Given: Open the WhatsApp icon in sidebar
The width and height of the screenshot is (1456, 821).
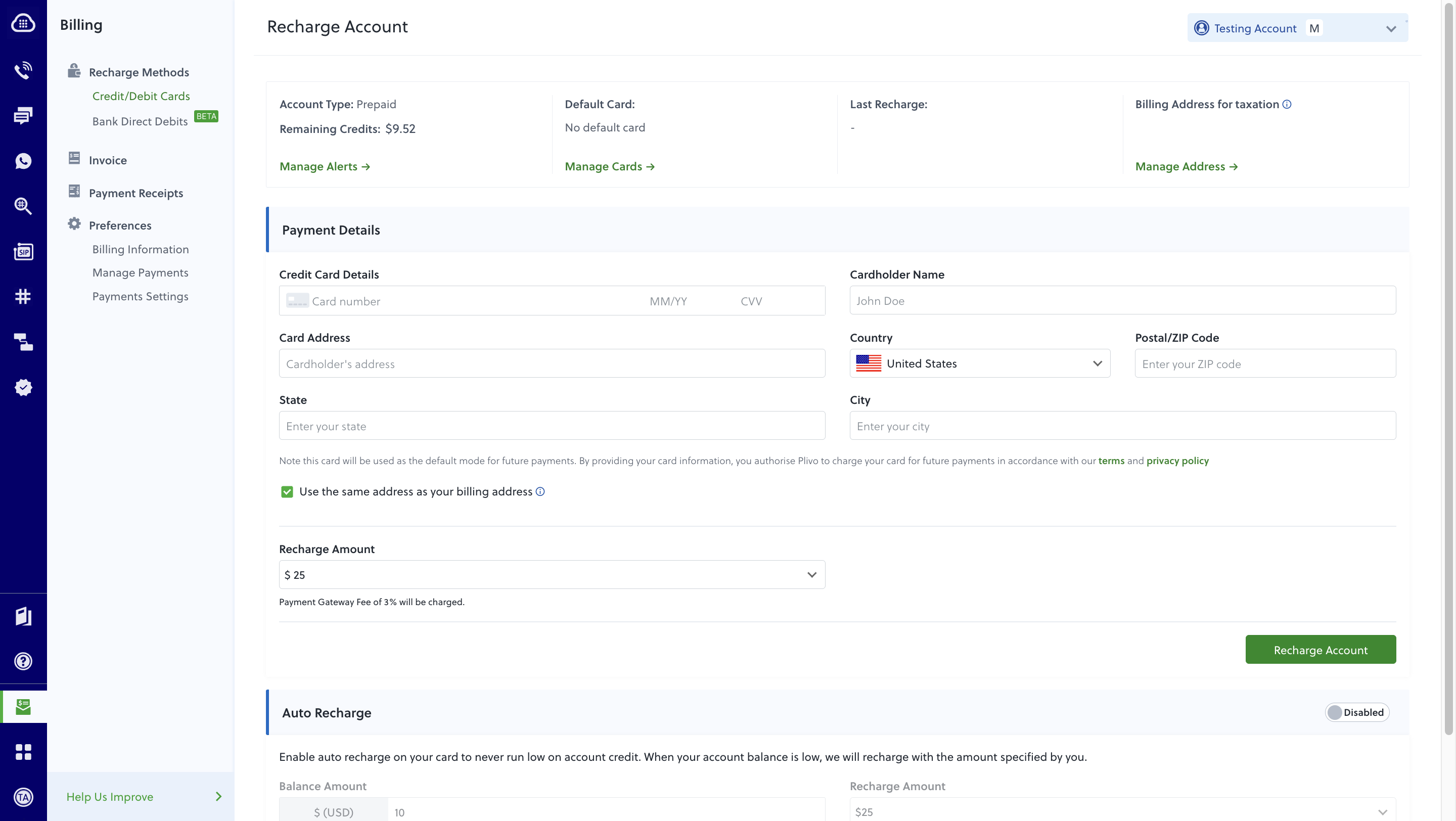Looking at the screenshot, I should pyautogui.click(x=23, y=161).
